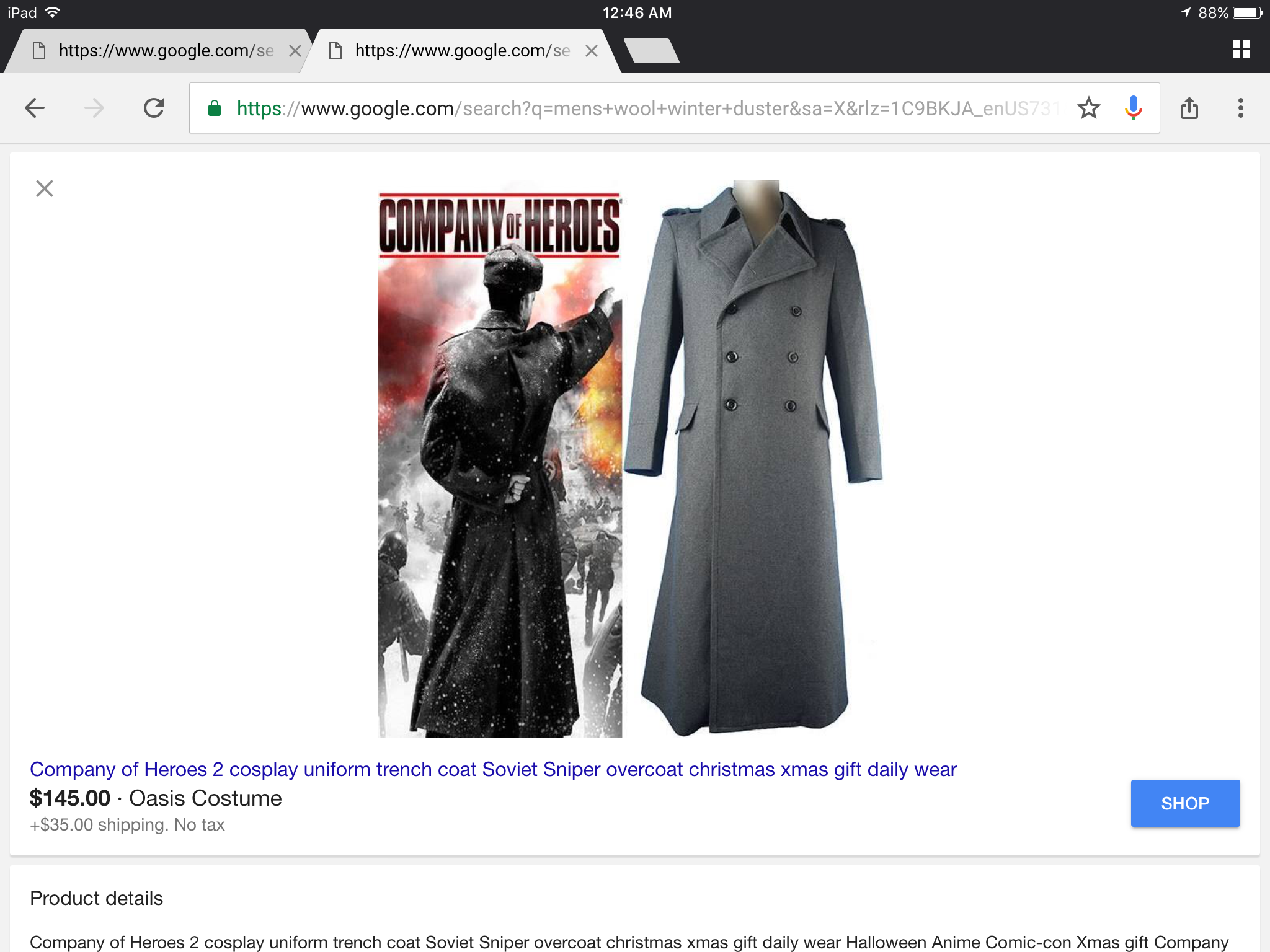The width and height of the screenshot is (1270, 952).
Task: Open Chrome's three-dot menu
Action: pyautogui.click(x=1240, y=108)
